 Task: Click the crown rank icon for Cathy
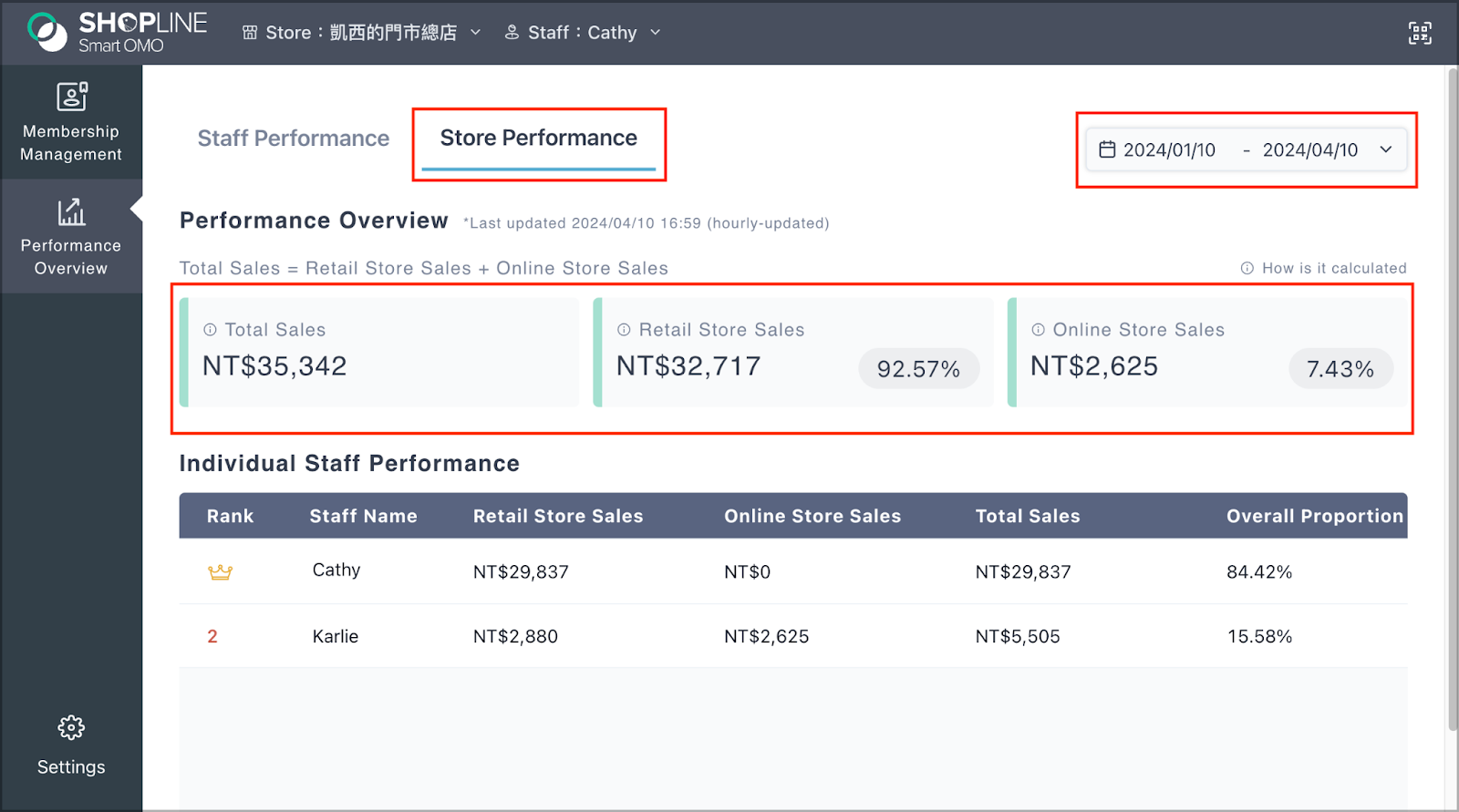(x=220, y=572)
